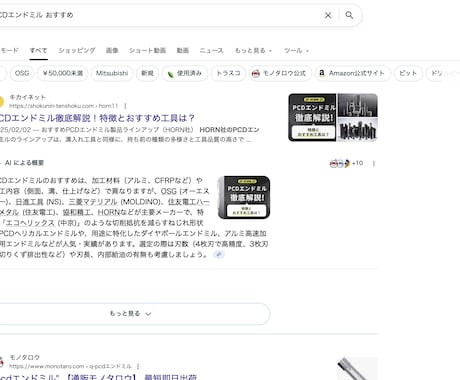This screenshot has height=380, width=460.
Task: Open the ショッピング tab
Action: pyautogui.click(x=77, y=50)
